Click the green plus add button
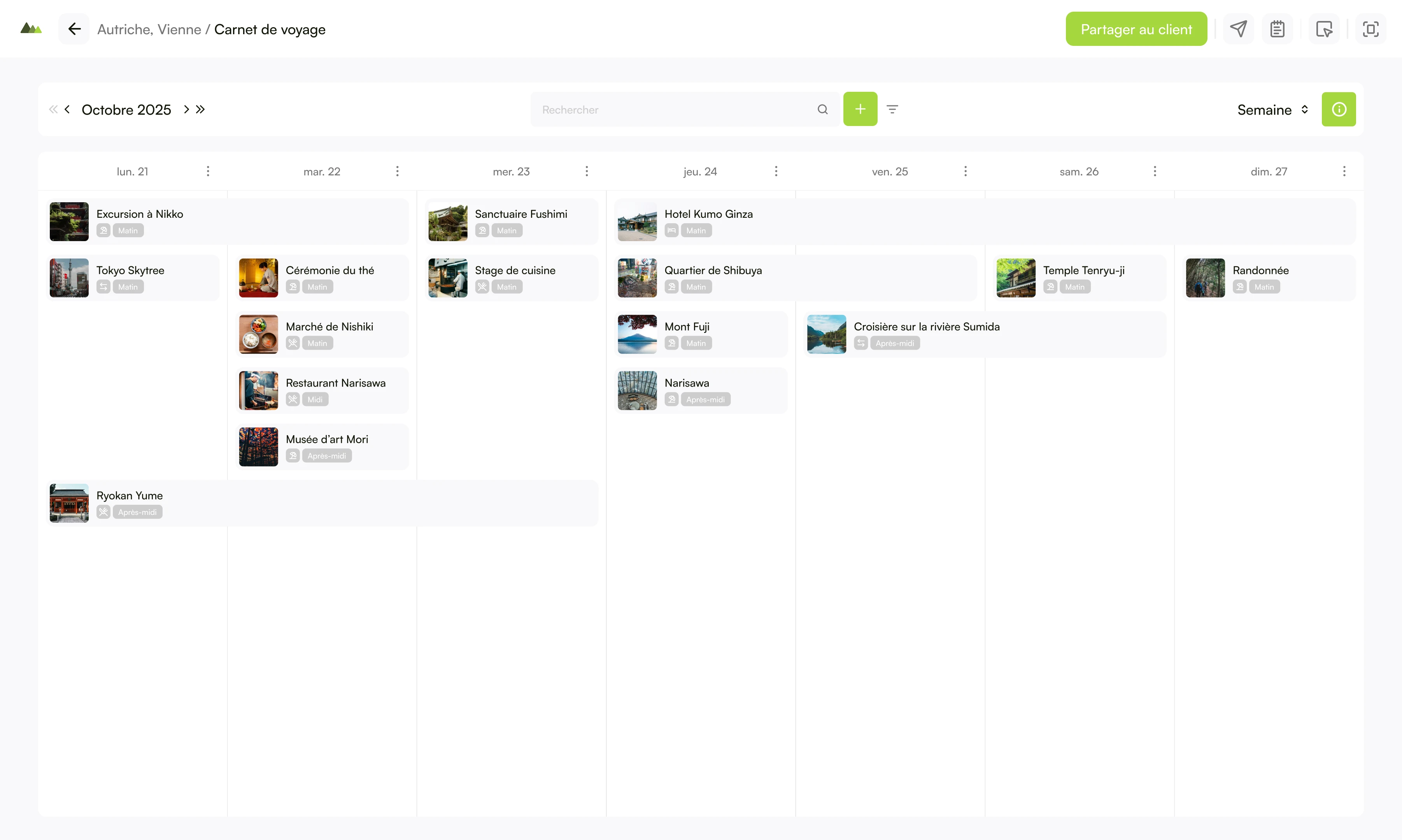1402x840 pixels. point(860,109)
